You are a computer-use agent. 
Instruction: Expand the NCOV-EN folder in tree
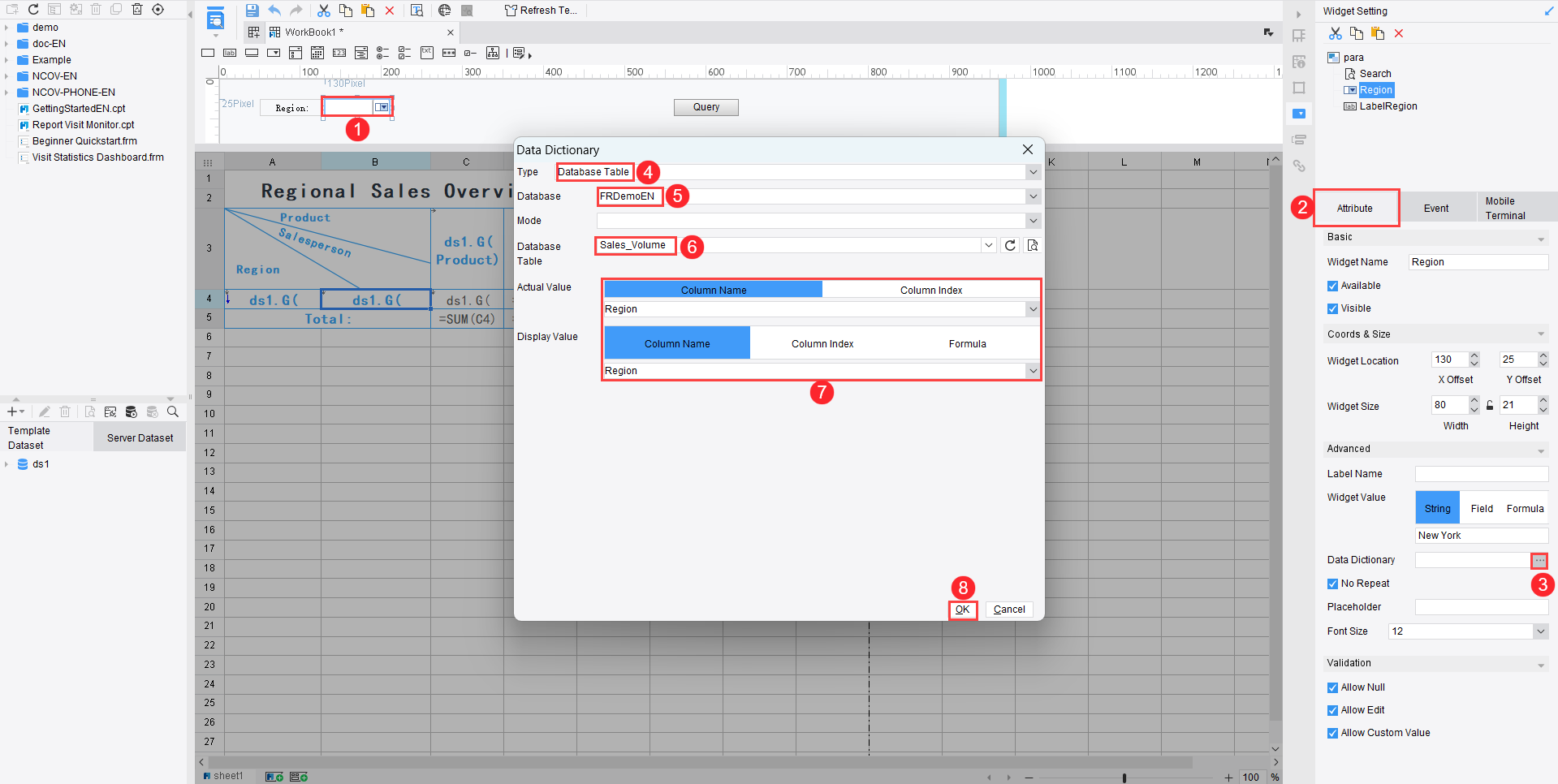(6, 76)
